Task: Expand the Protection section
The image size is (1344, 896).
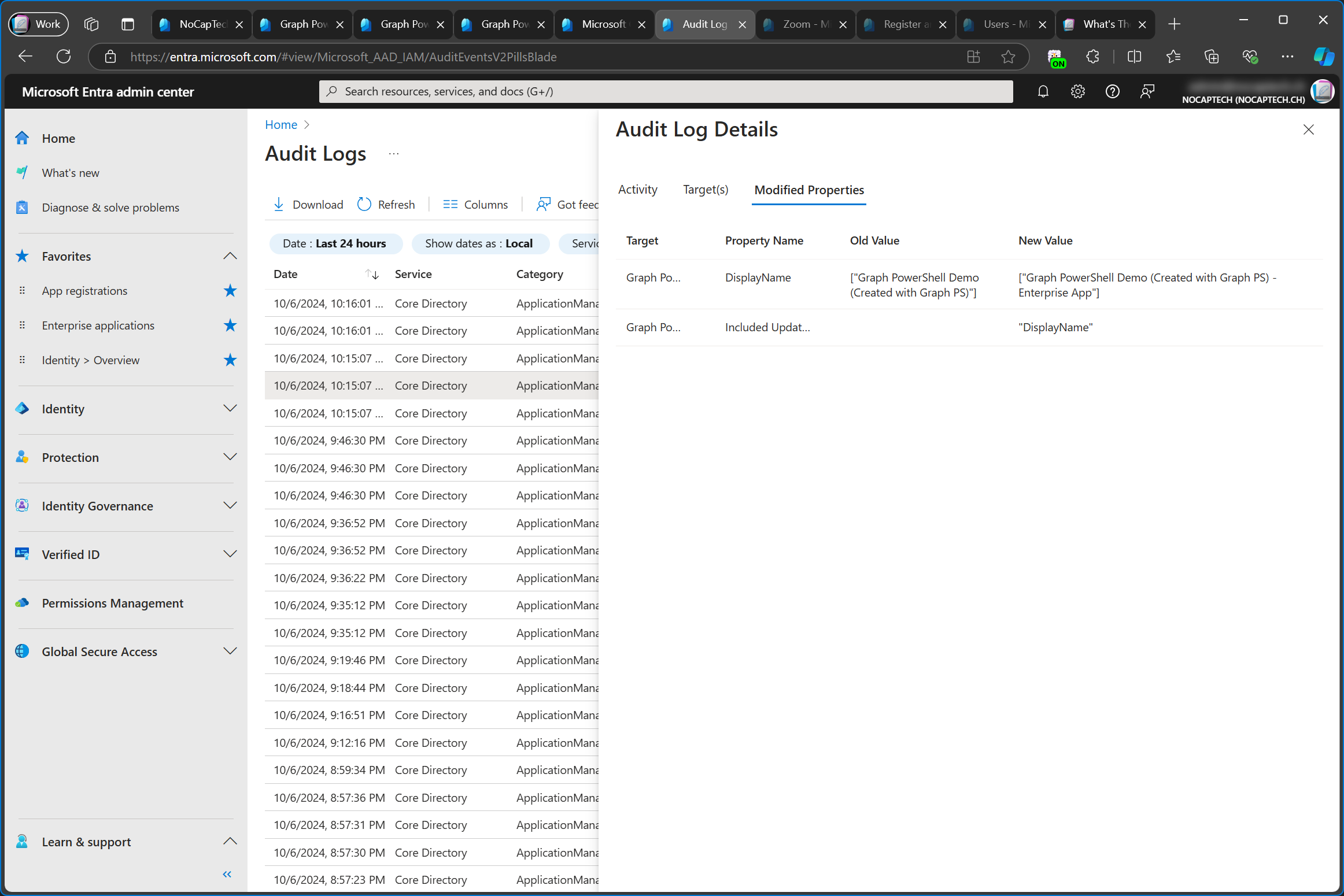Action: point(230,457)
